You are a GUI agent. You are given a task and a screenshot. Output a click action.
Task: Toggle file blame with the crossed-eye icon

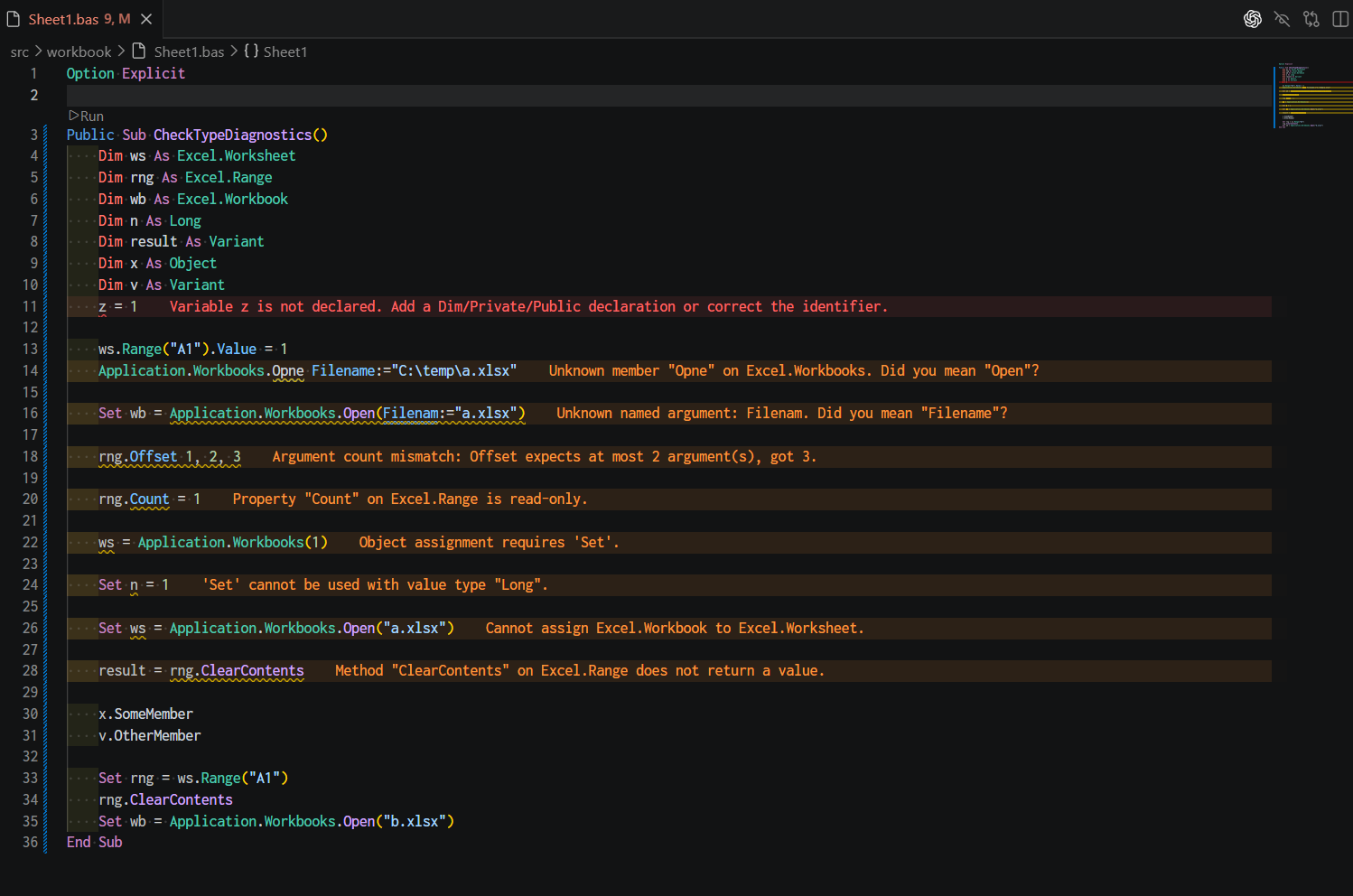tap(1282, 19)
